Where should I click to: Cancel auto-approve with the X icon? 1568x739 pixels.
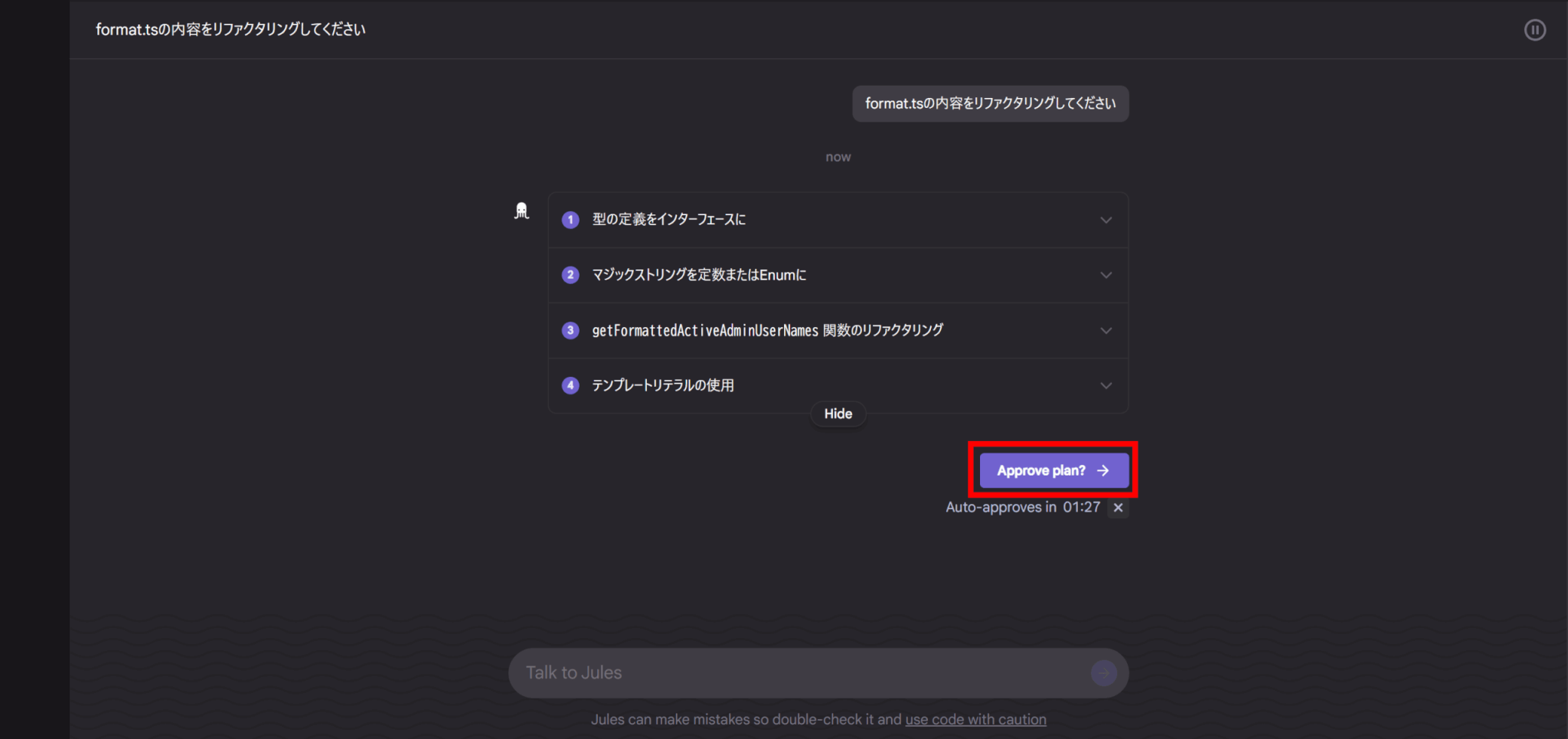(x=1118, y=508)
